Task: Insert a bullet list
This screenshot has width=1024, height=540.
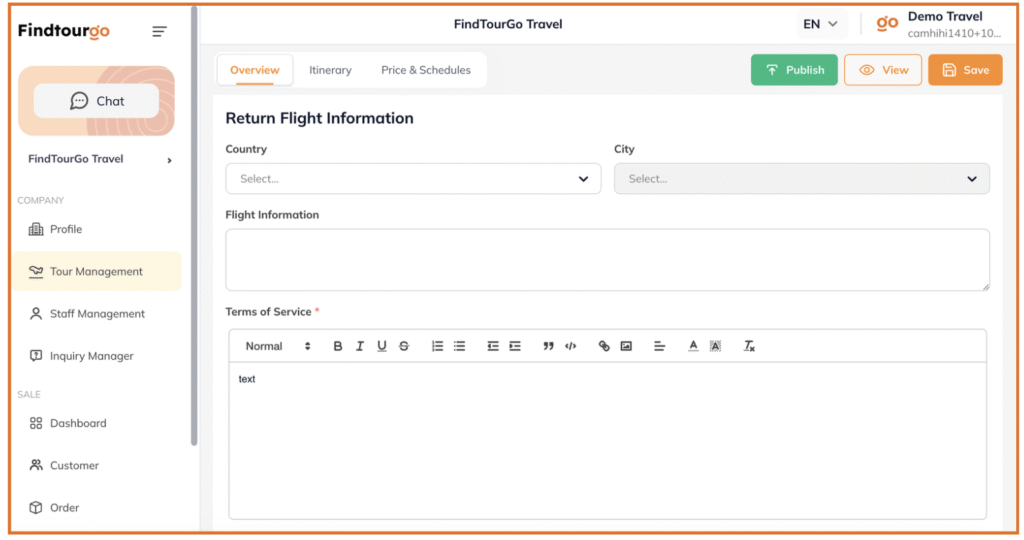Action: point(459,346)
